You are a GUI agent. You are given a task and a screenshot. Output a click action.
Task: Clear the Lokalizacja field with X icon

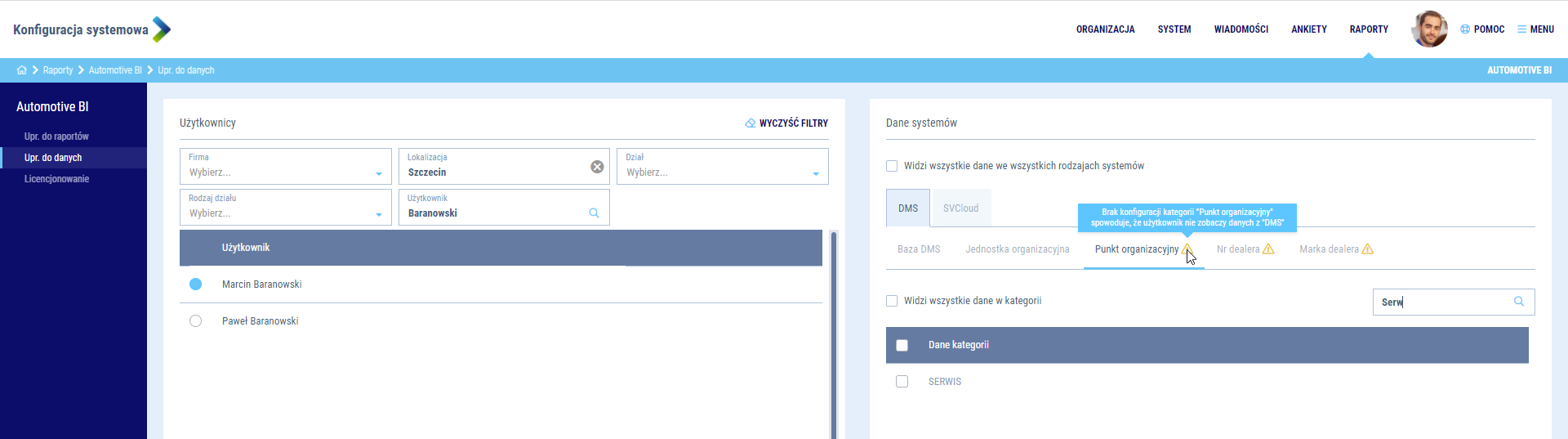click(x=597, y=167)
